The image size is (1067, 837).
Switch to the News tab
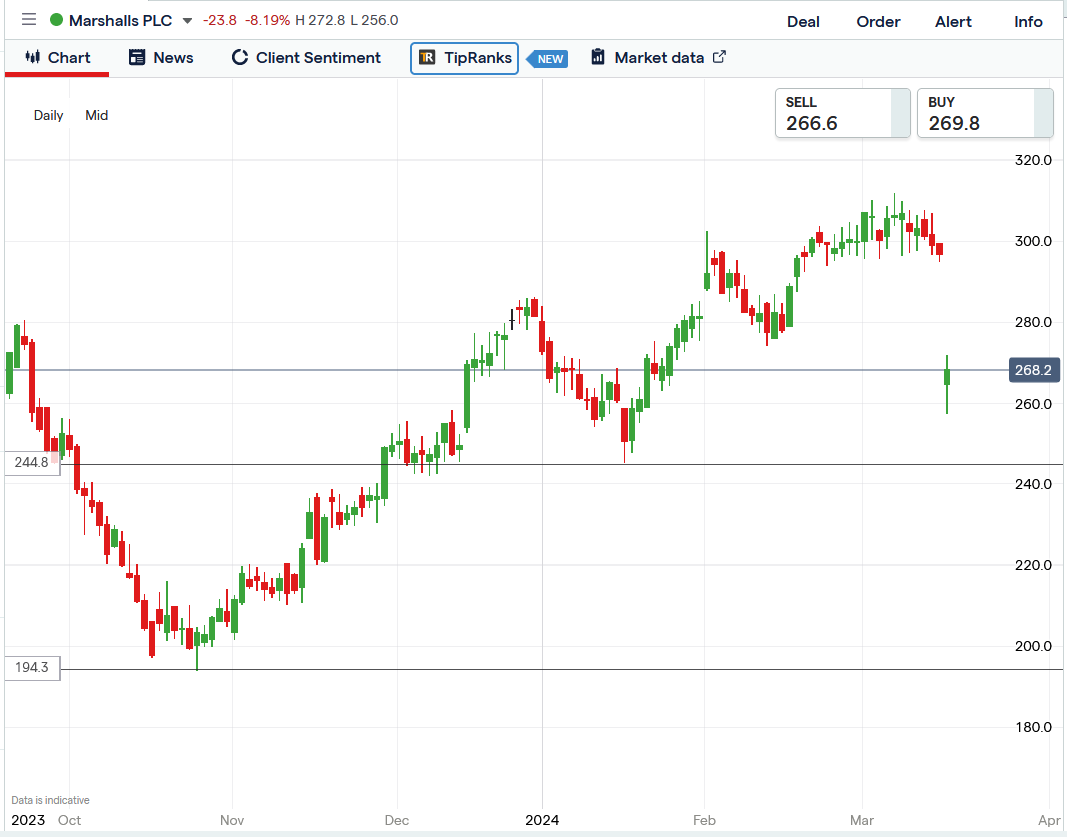pyautogui.click(x=161, y=58)
